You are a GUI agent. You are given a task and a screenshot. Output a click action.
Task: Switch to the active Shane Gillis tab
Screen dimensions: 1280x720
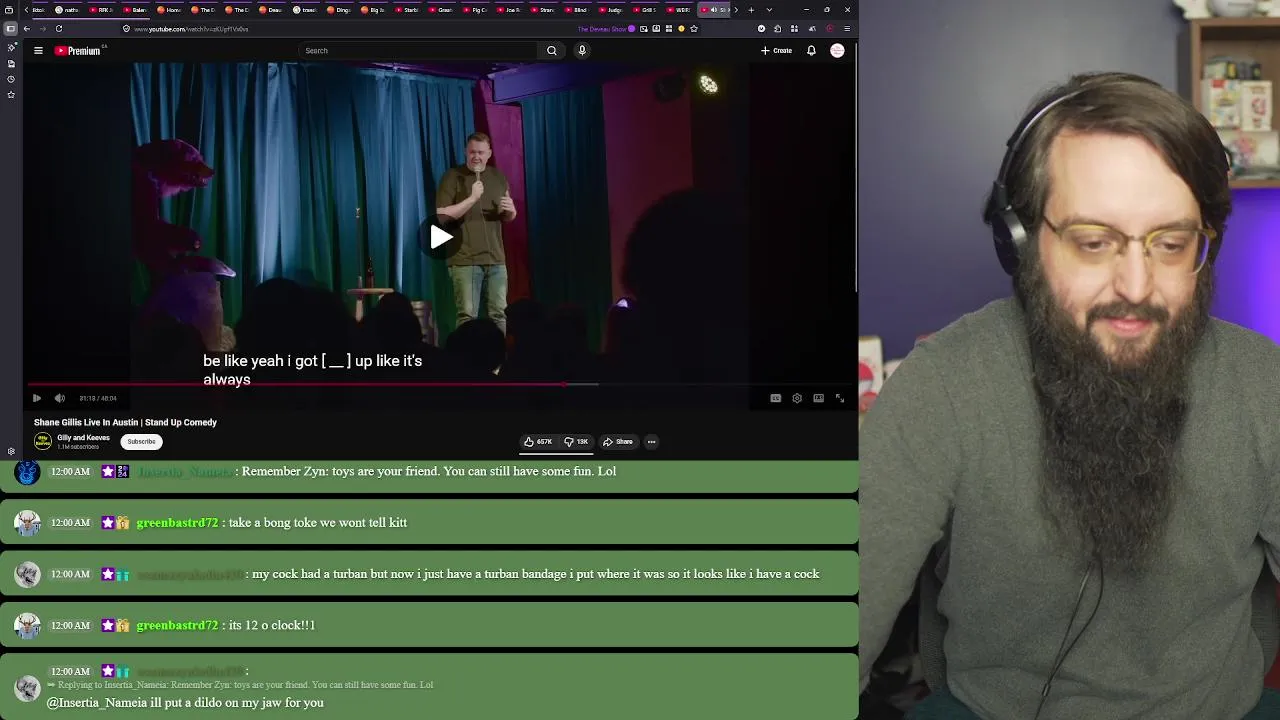point(715,10)
